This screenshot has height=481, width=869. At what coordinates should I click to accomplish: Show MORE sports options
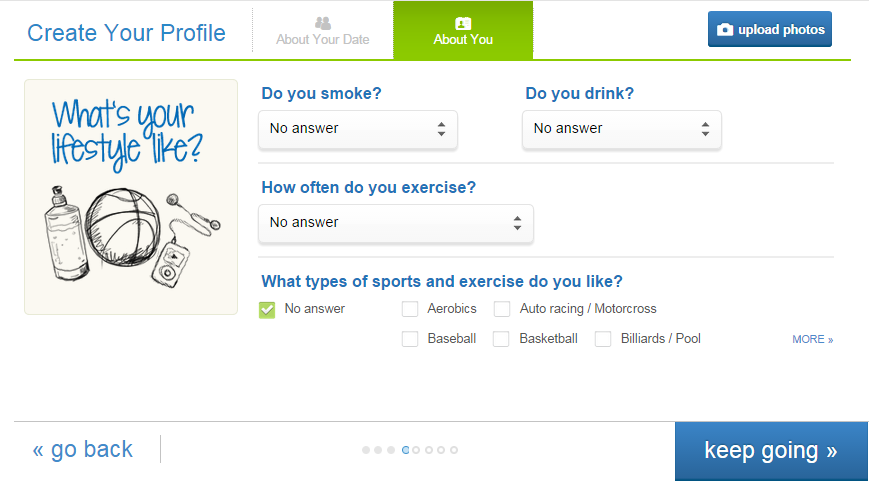(812, 340)
